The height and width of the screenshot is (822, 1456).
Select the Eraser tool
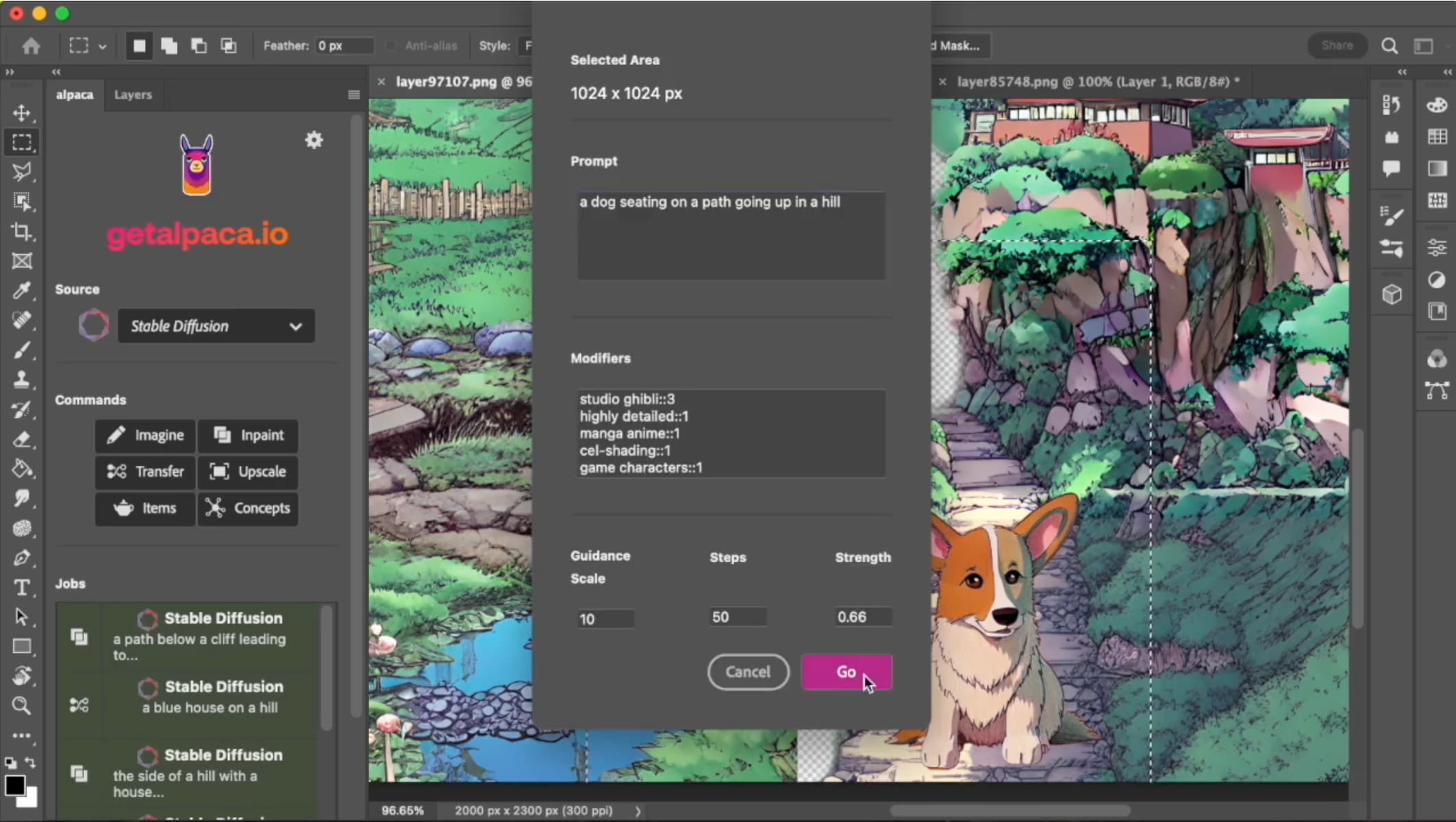(22, 439)
